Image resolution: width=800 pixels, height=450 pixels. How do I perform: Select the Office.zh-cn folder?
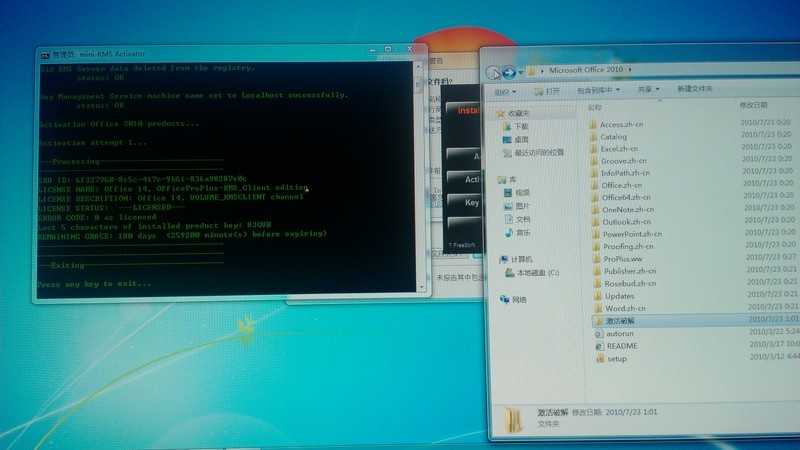tap(616, 185)
